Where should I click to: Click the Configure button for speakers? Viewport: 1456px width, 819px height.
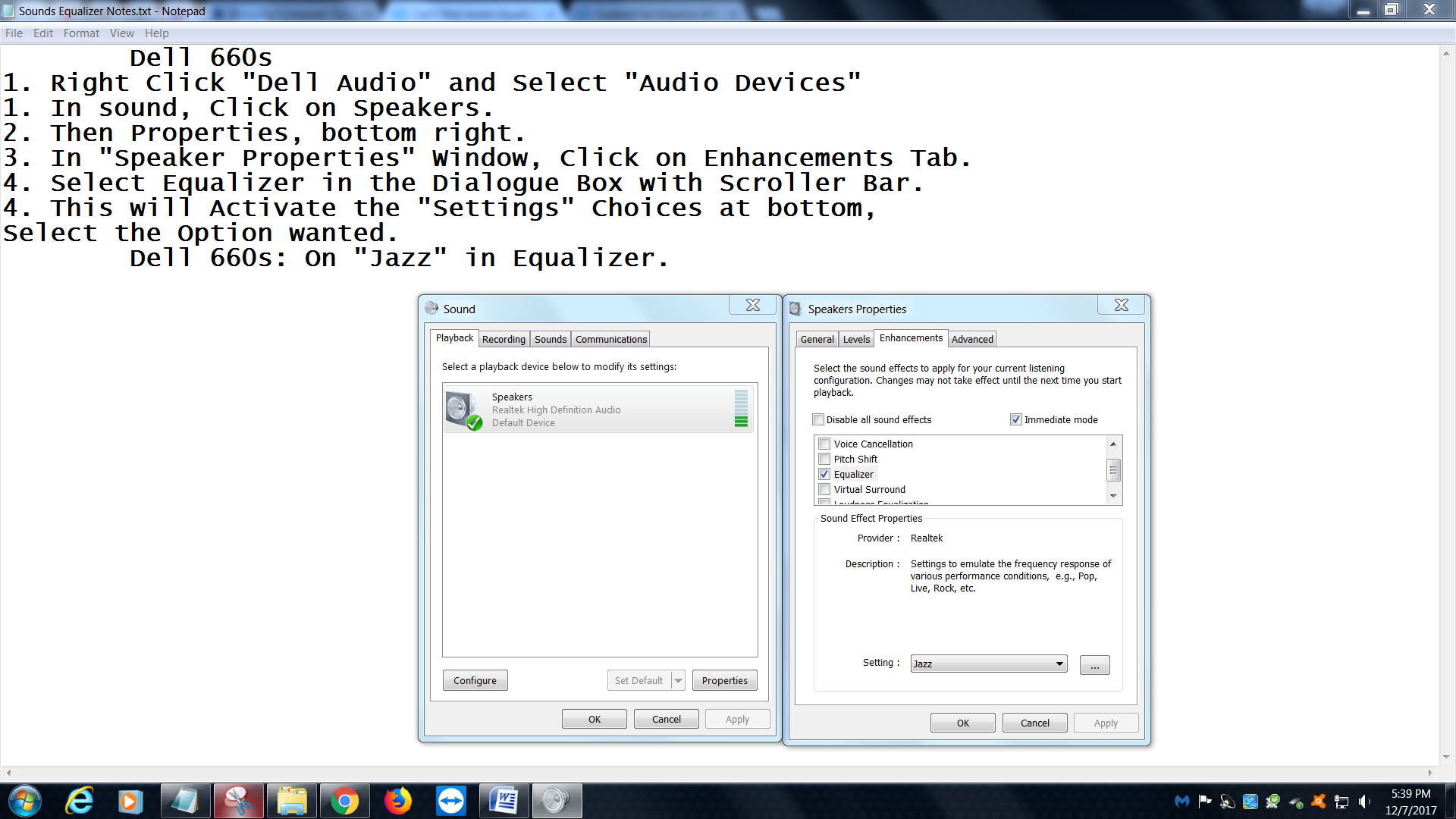[475, 680]
